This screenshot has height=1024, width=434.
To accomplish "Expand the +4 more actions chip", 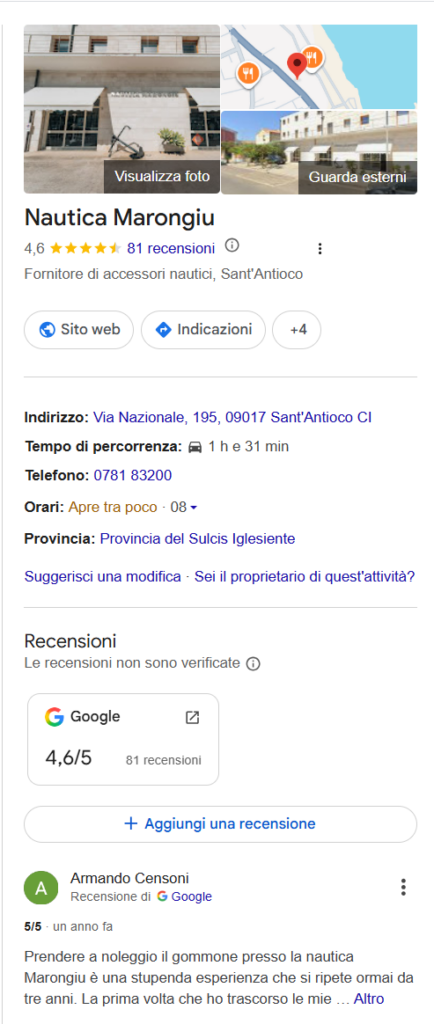I will click(x=297, y=330).
